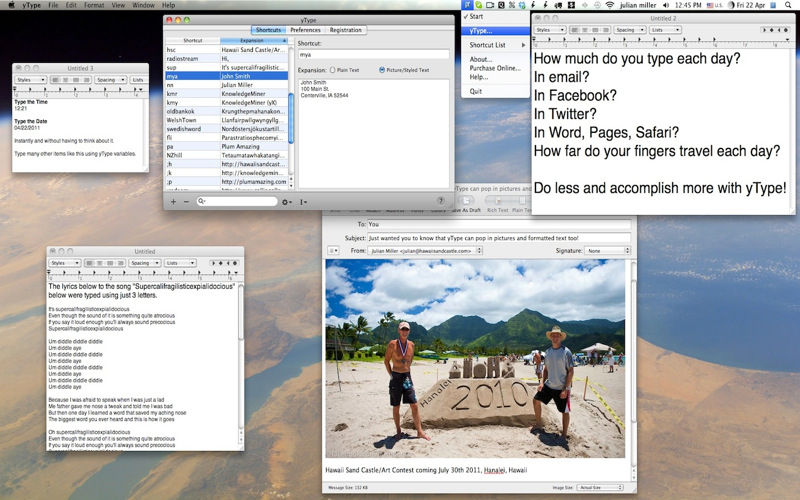The image size is (800, 500).
Task: Click the add shortcut plus button
Action: pyautogui.click(x=173, y=202)
